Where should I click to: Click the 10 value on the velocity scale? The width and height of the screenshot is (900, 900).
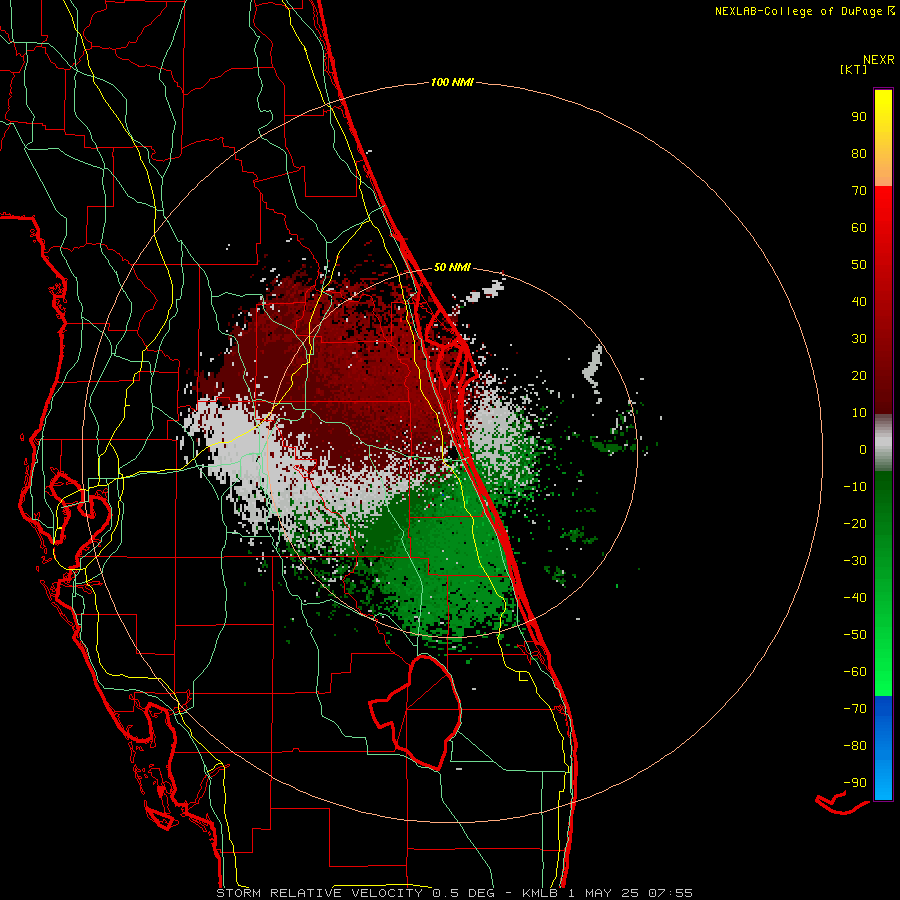point(859,413)
